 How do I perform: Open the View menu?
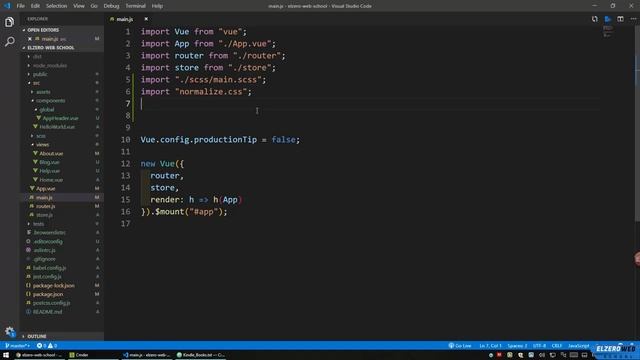[x=79, y=6]
